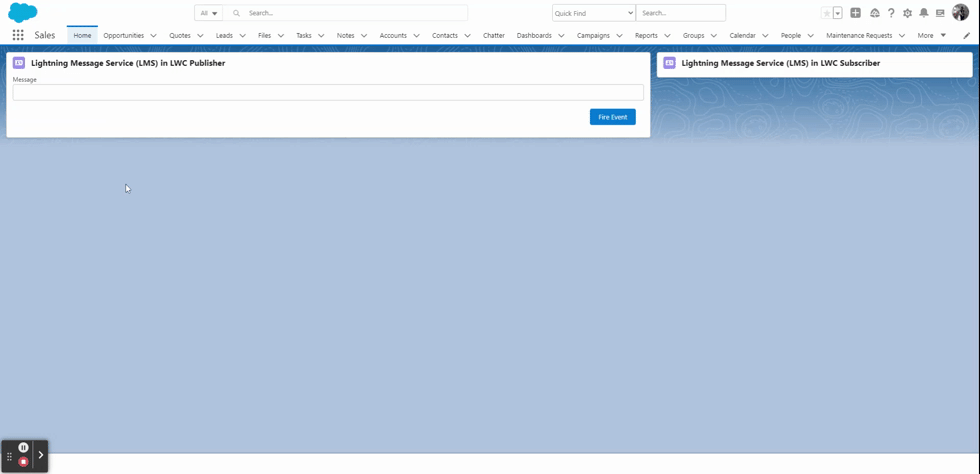Expand the Dashboards tab chevron

[x=561, y=36]
